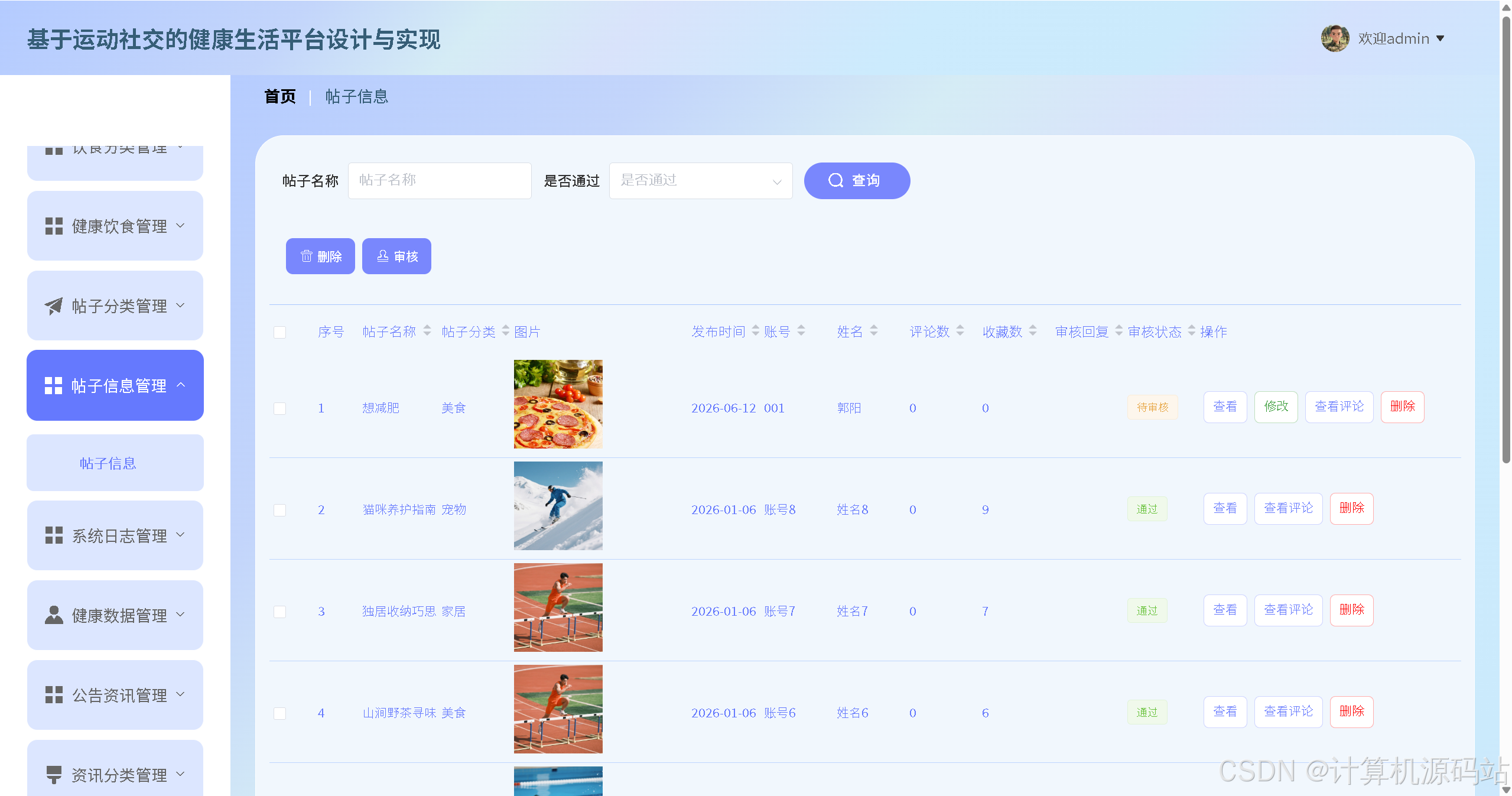Check the row checkbox for 独居收纳巧思
Viewport: 1512px width, 796px height.
click(280, 612)
